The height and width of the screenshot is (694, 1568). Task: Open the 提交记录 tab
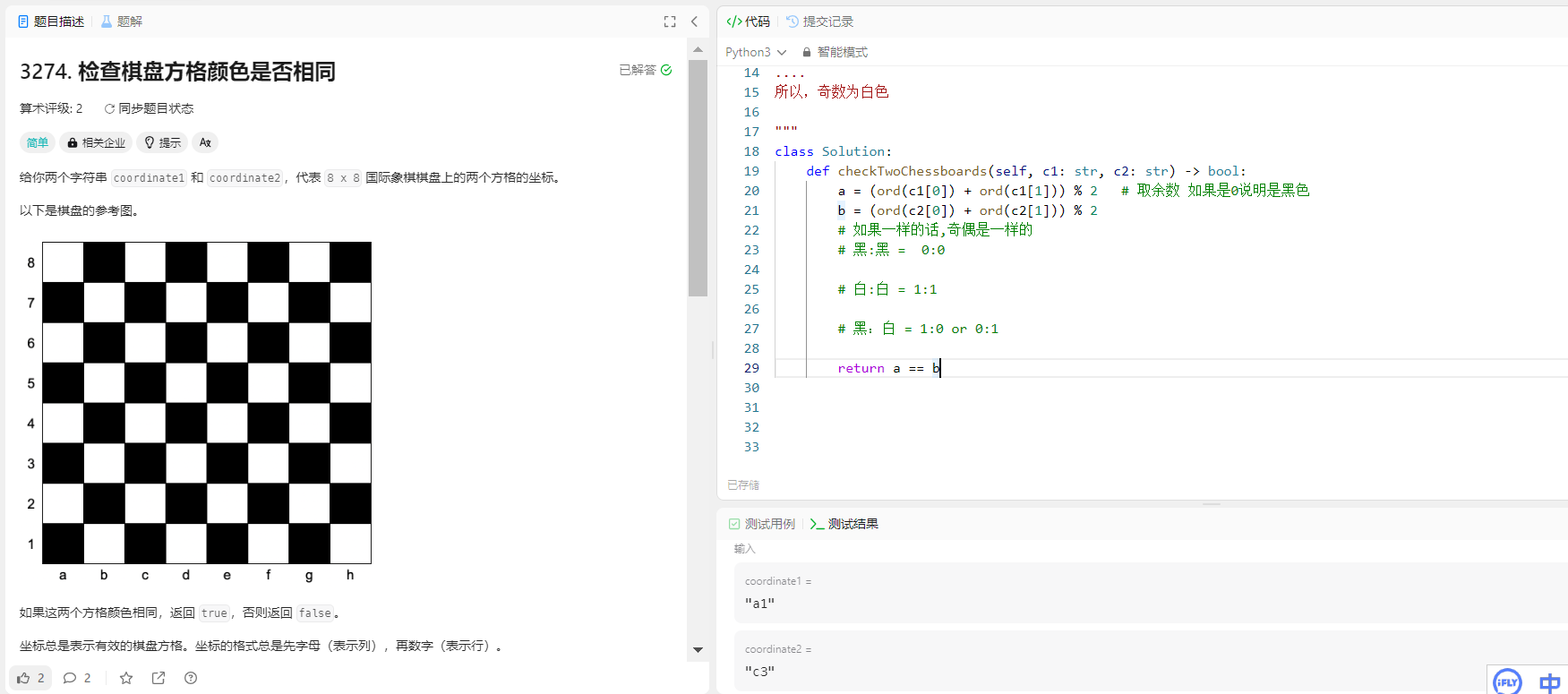tap(819, 21)
